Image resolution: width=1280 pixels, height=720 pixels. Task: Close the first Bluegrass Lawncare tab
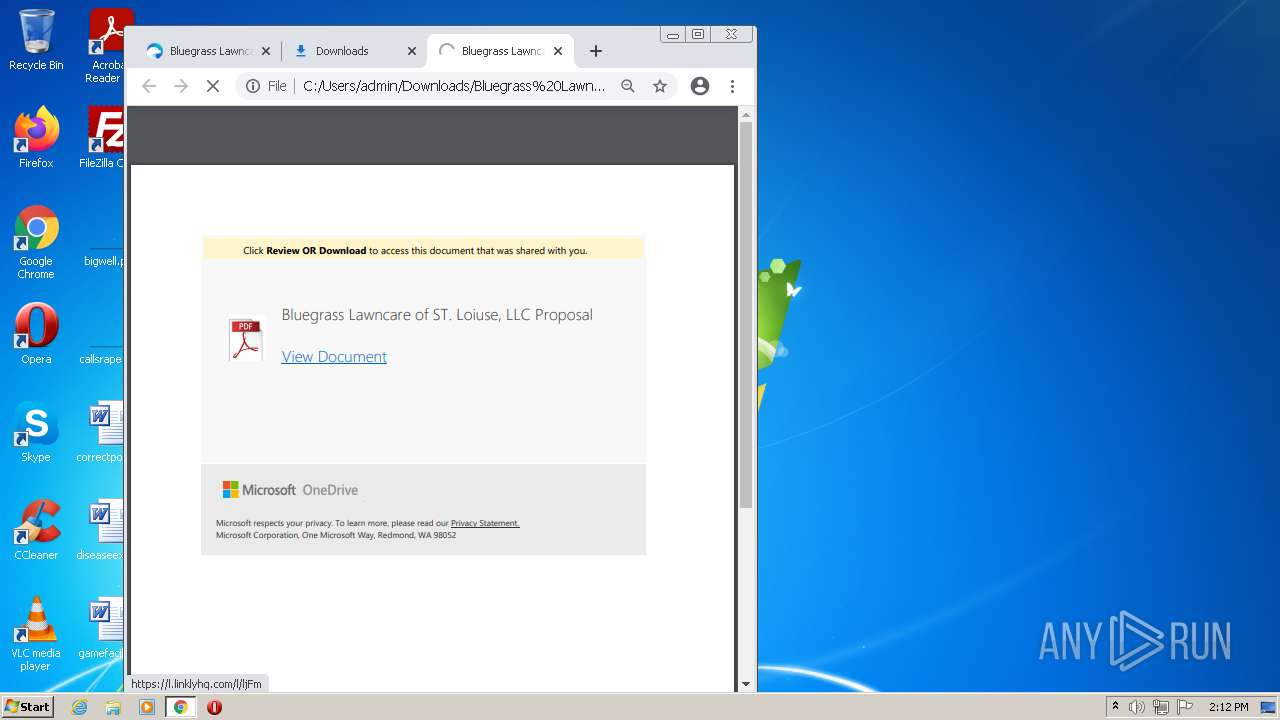click(266, 51)
